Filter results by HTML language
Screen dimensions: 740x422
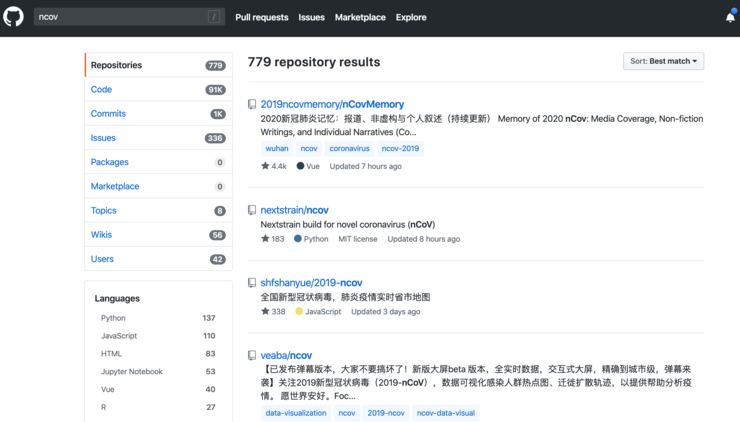[158, 354]
